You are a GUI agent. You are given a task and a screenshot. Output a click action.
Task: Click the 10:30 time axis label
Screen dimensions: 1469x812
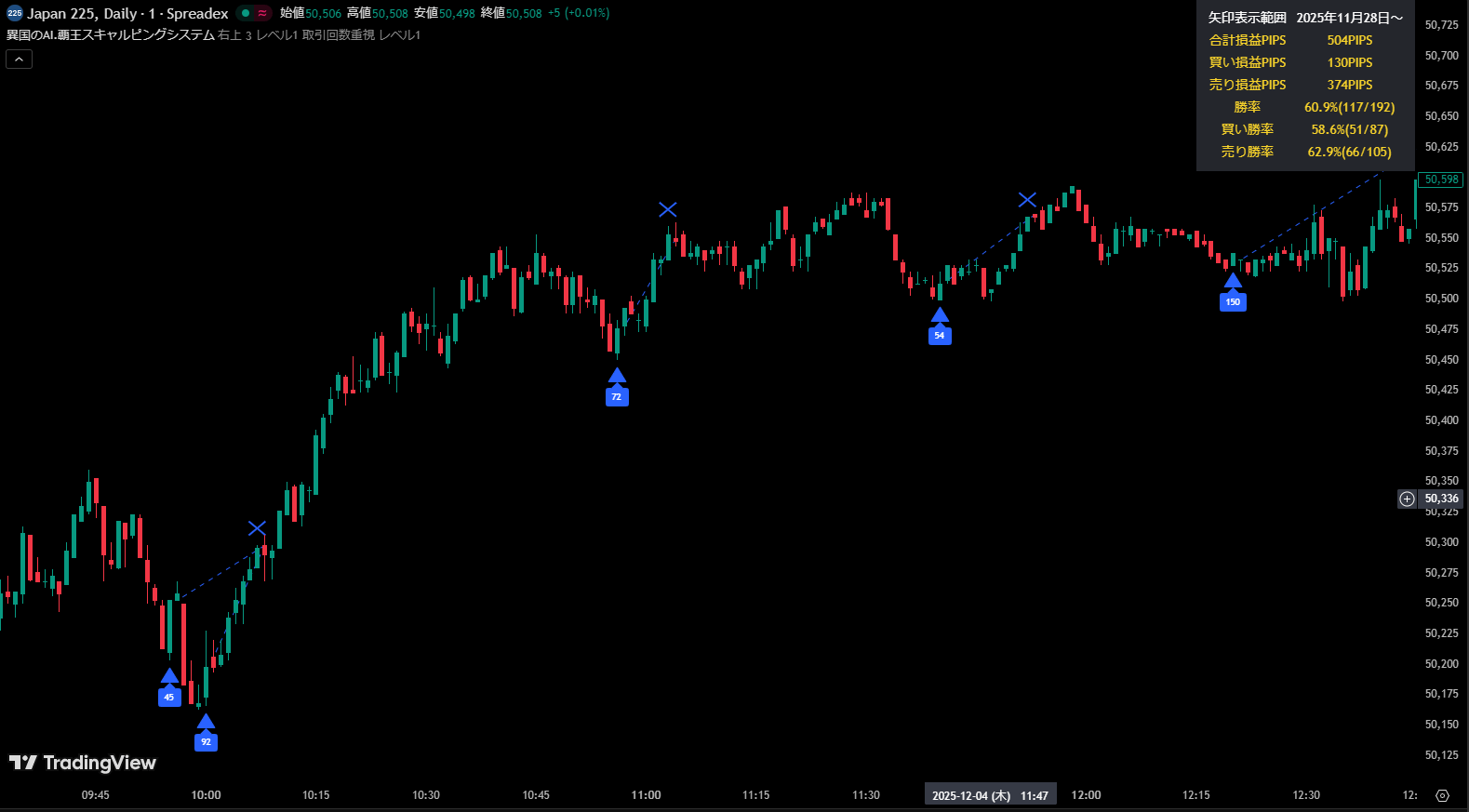(426, 795)
